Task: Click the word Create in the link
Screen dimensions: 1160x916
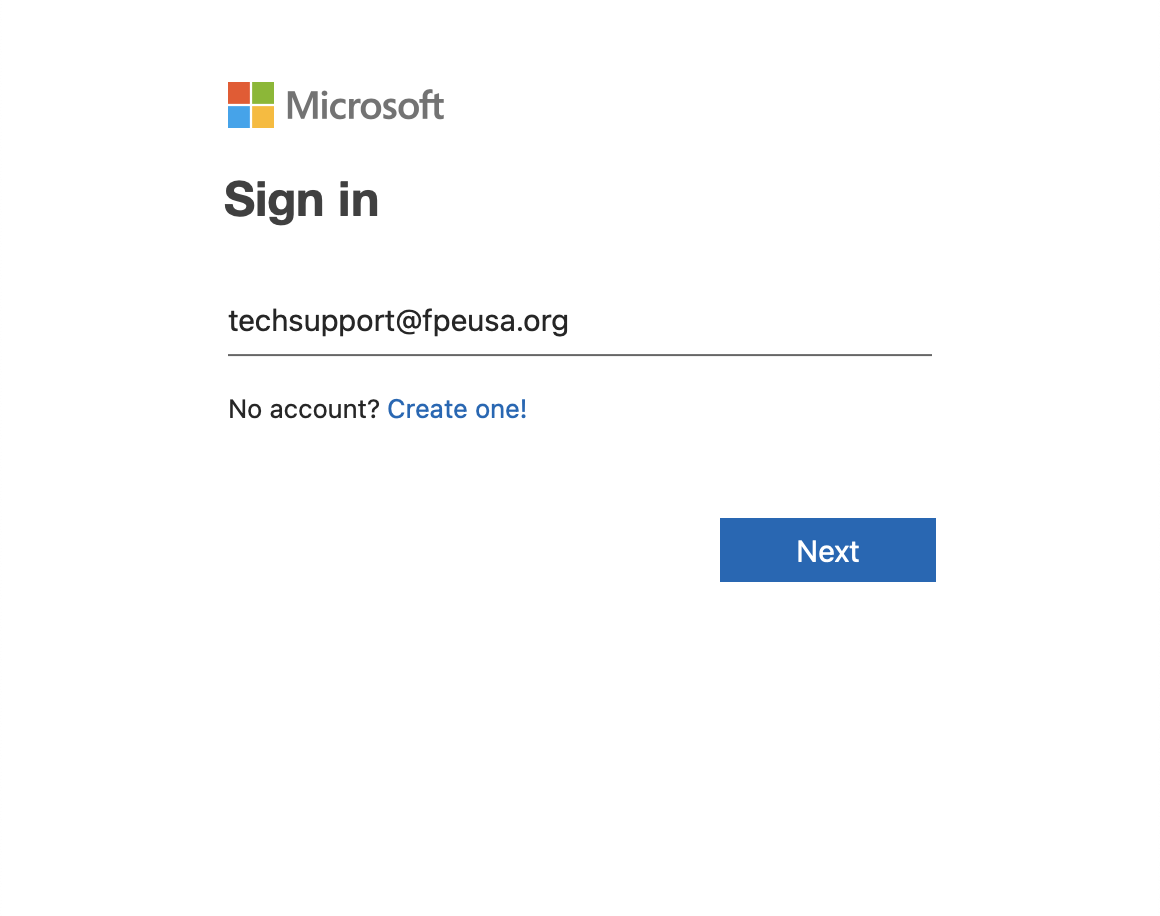Action: 428,408
